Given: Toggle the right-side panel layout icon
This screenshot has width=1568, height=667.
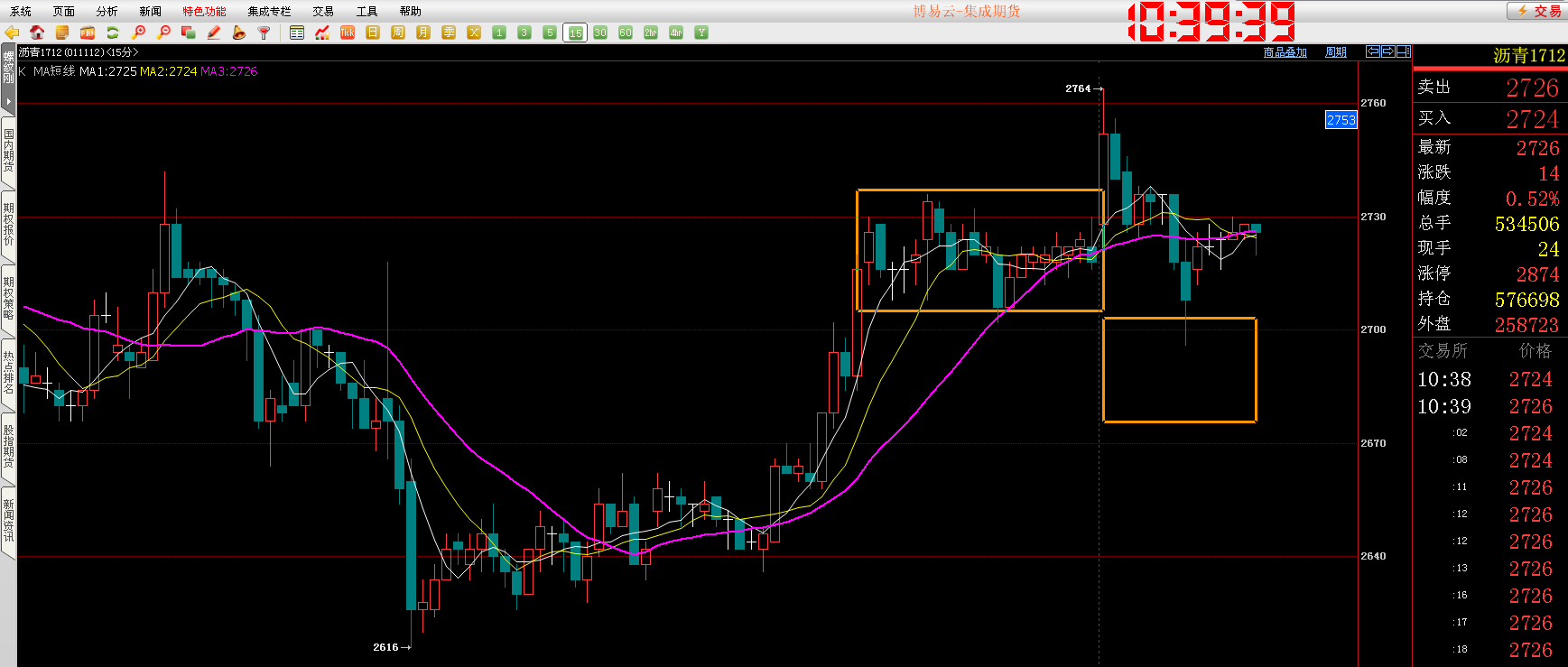Looking at the screenshot, I should click(x=1404, y=51).
